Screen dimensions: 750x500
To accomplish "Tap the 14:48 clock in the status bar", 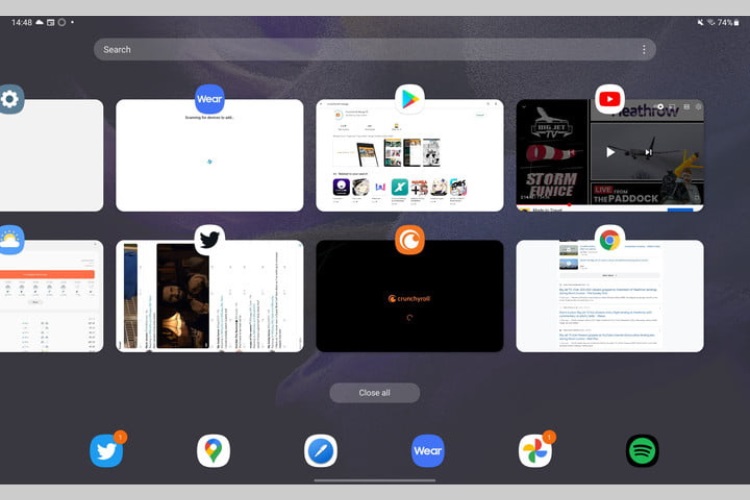I will [22, 22].
